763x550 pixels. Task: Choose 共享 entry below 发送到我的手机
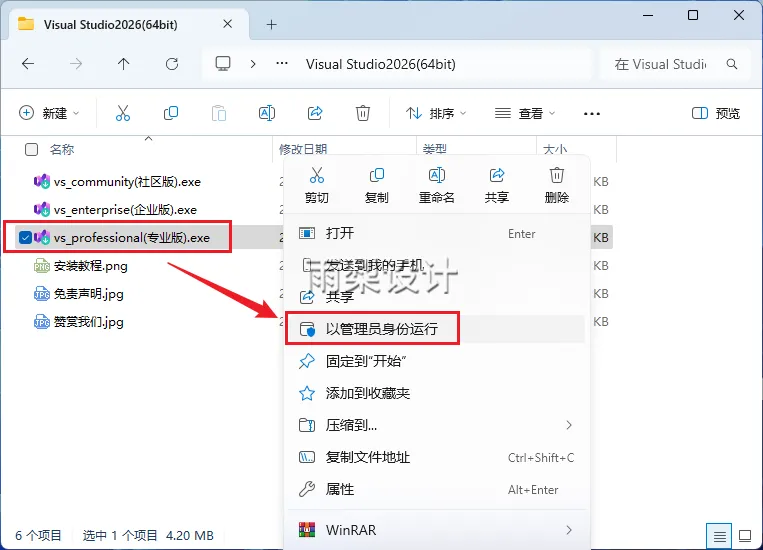436,296
